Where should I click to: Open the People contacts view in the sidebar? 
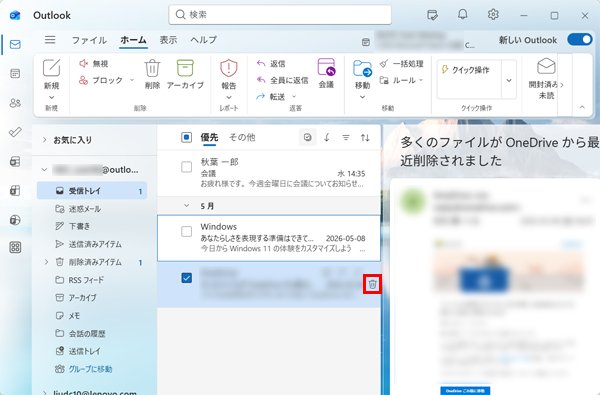(x=15, y=103)
